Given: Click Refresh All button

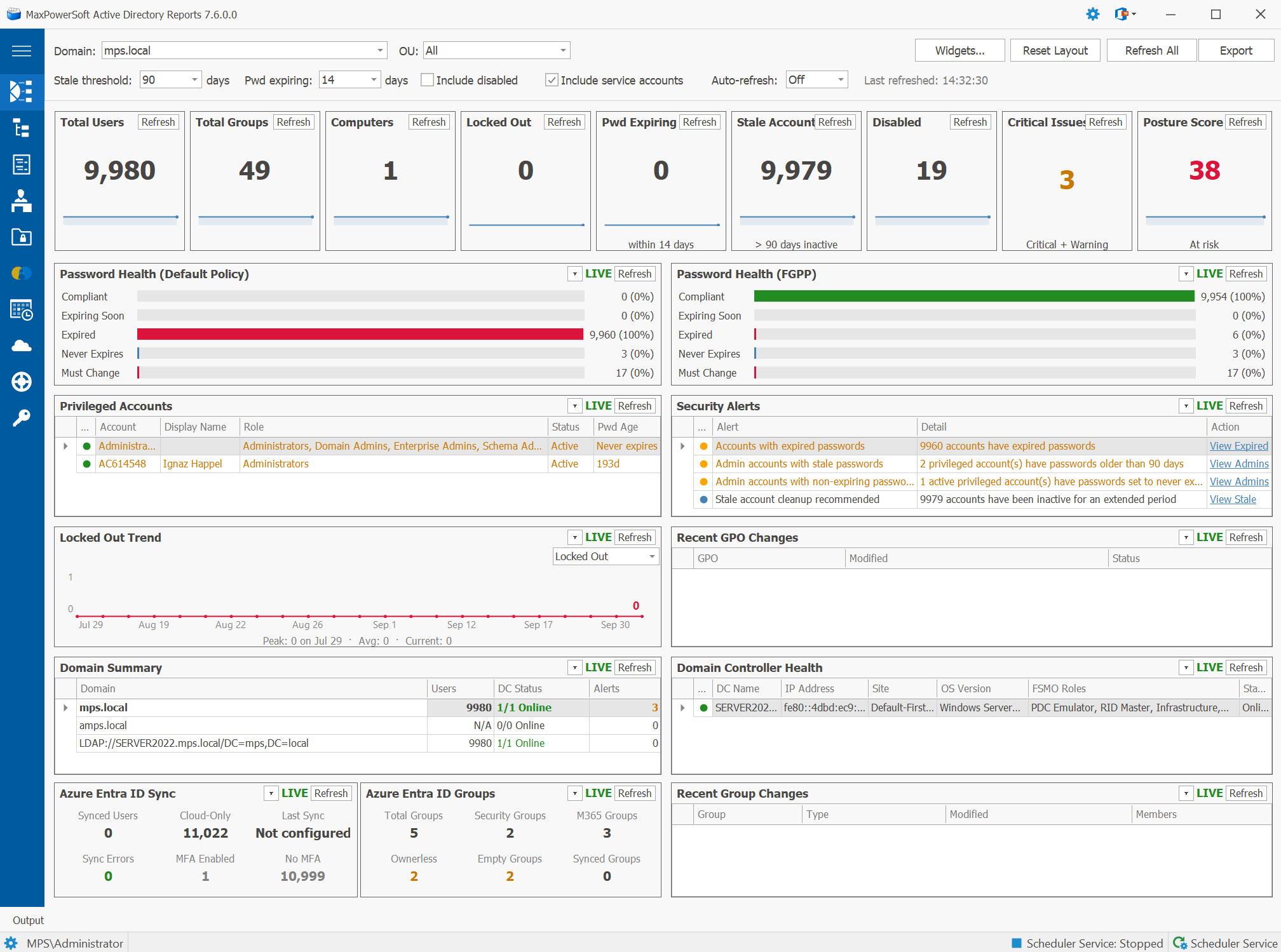Looking at the screenshot, I should (x=1151, y=50).
